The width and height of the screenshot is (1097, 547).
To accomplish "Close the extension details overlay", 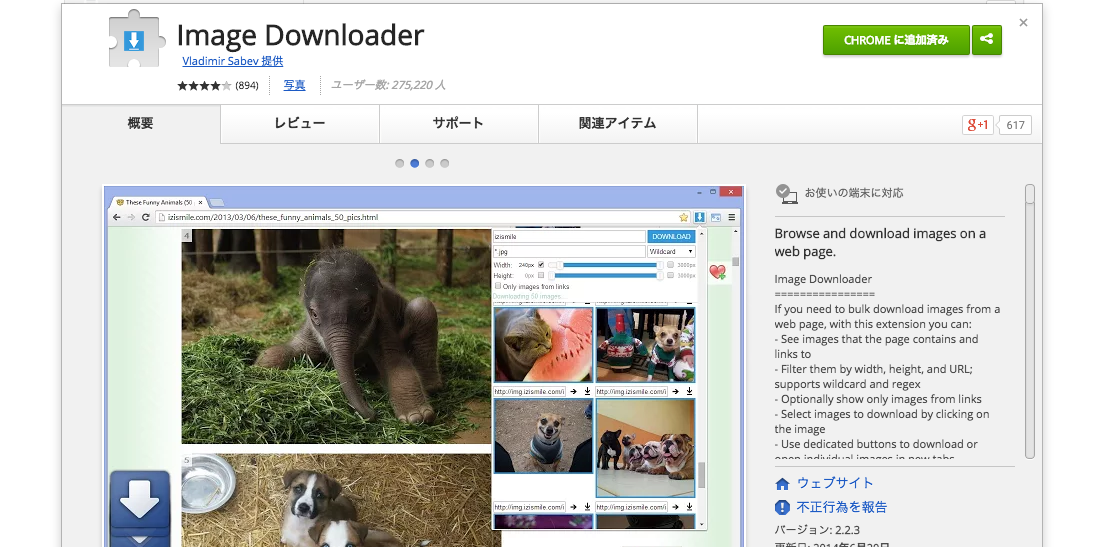I will (1024, 22).
